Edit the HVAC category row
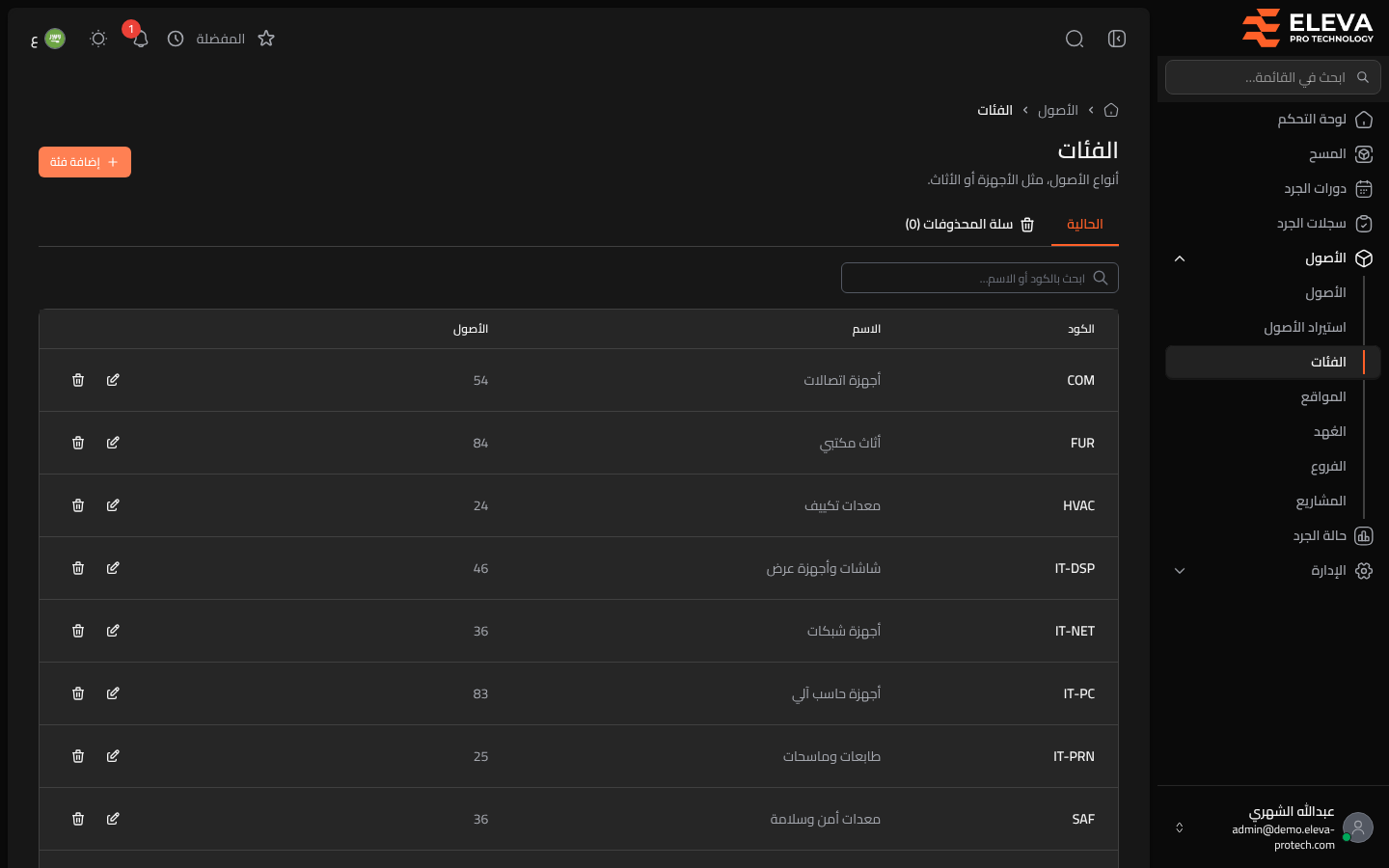Screen dimensions: 1389x868 (x=113, y=505)
